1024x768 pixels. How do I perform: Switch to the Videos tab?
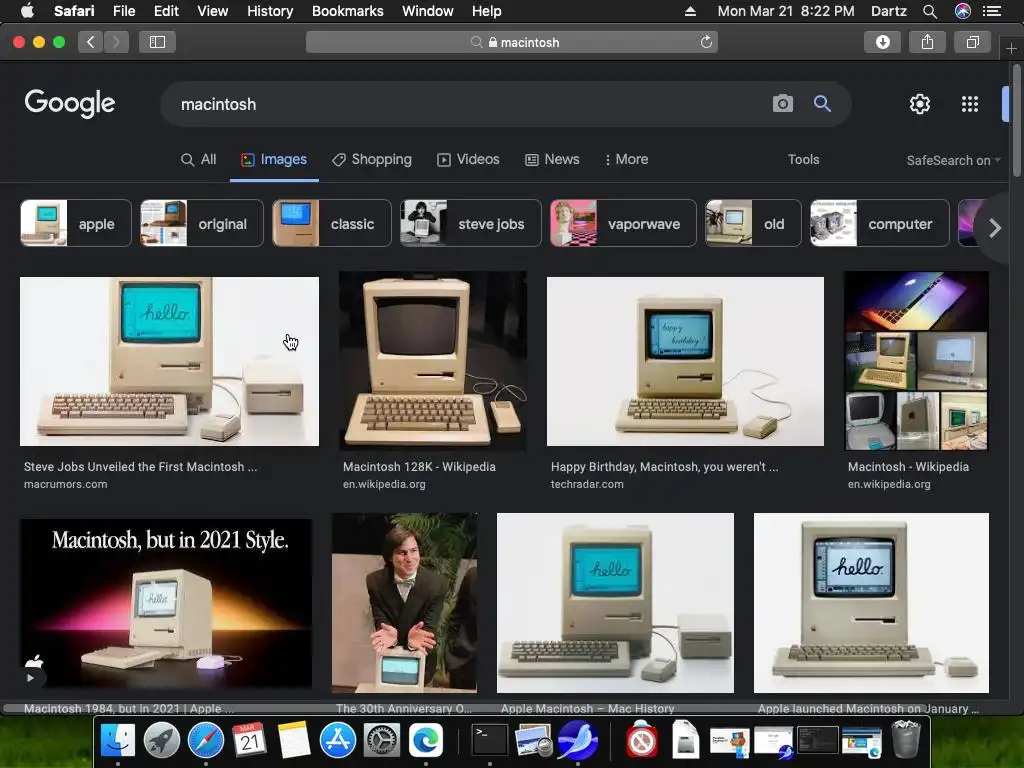click(x=468, y=159)
